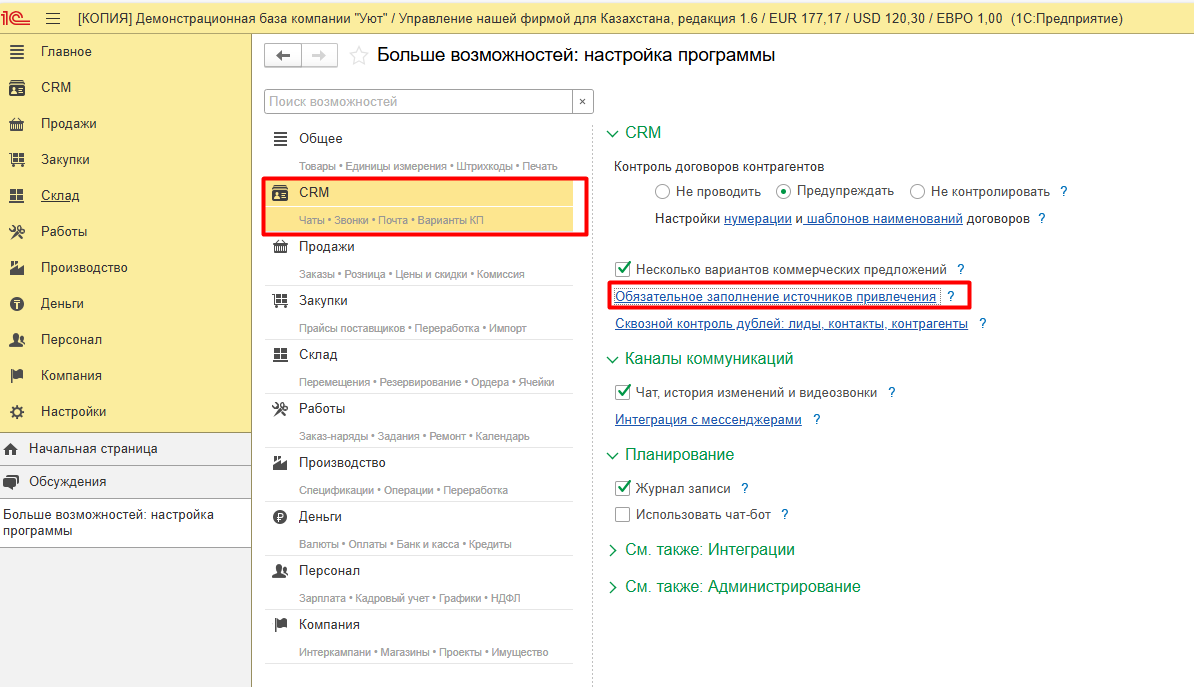Click the Закупки cart icon in left sidebar
The width and height of the screenshot is (1194, 687).
17,160
